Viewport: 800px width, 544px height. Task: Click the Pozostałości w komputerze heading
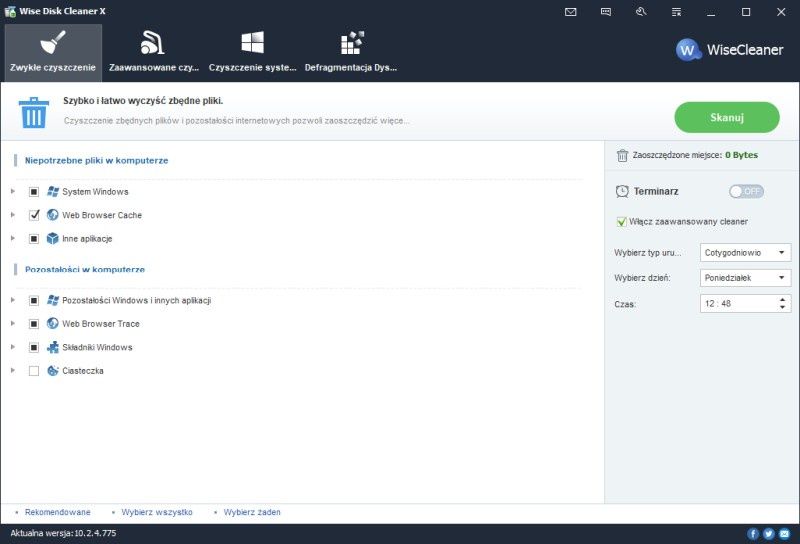click(85, 269)
